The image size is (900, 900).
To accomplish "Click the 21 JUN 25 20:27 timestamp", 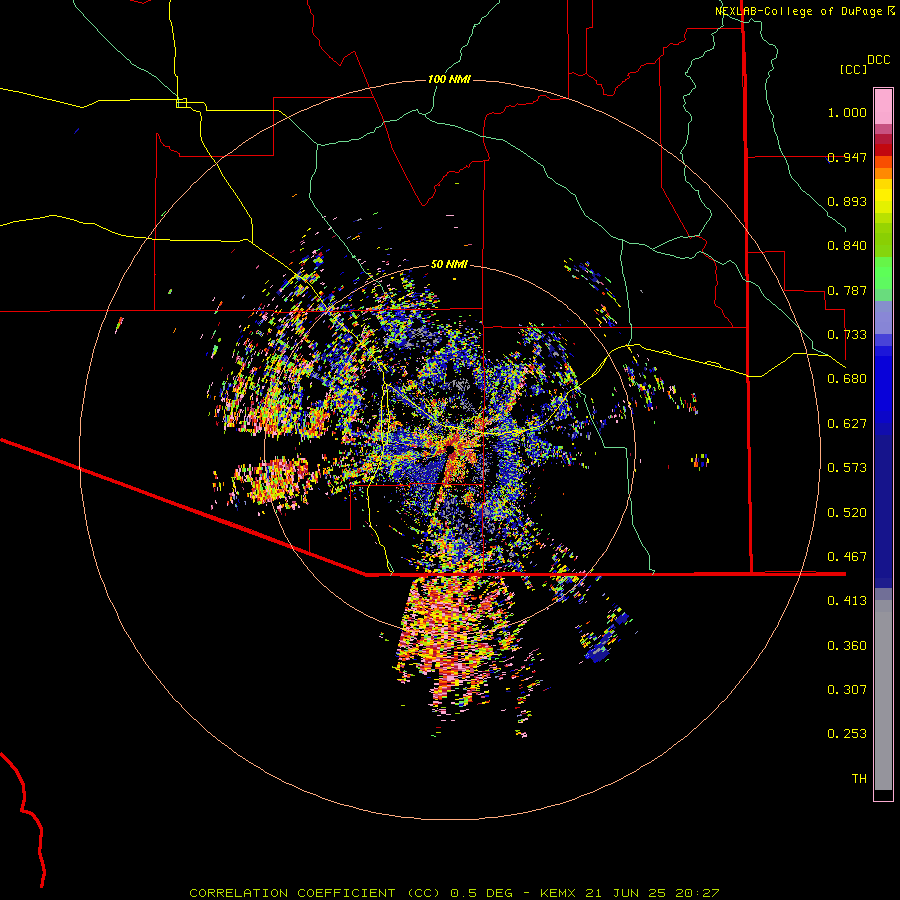I will [652, 893].
